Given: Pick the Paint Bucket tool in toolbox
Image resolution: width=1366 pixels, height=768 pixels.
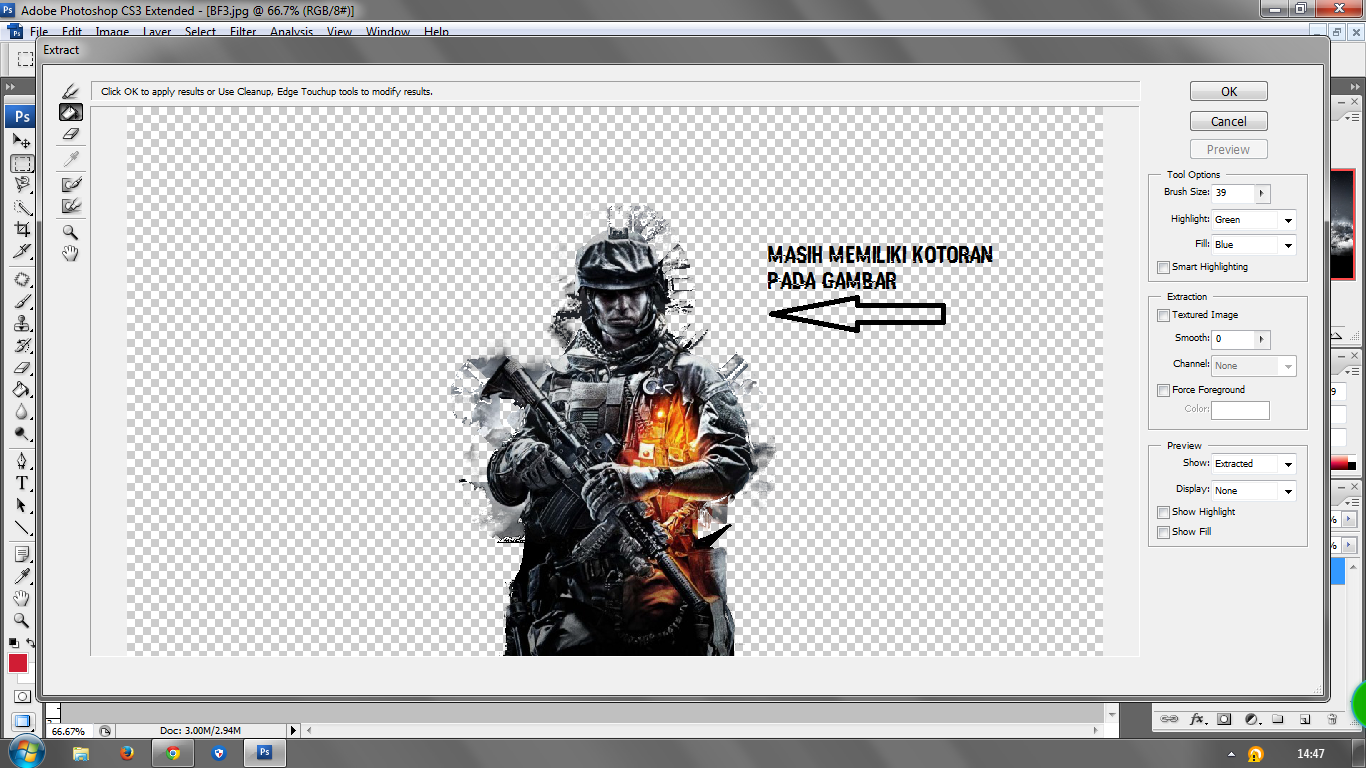Looking at the screenshot, I should click(21, 389).
